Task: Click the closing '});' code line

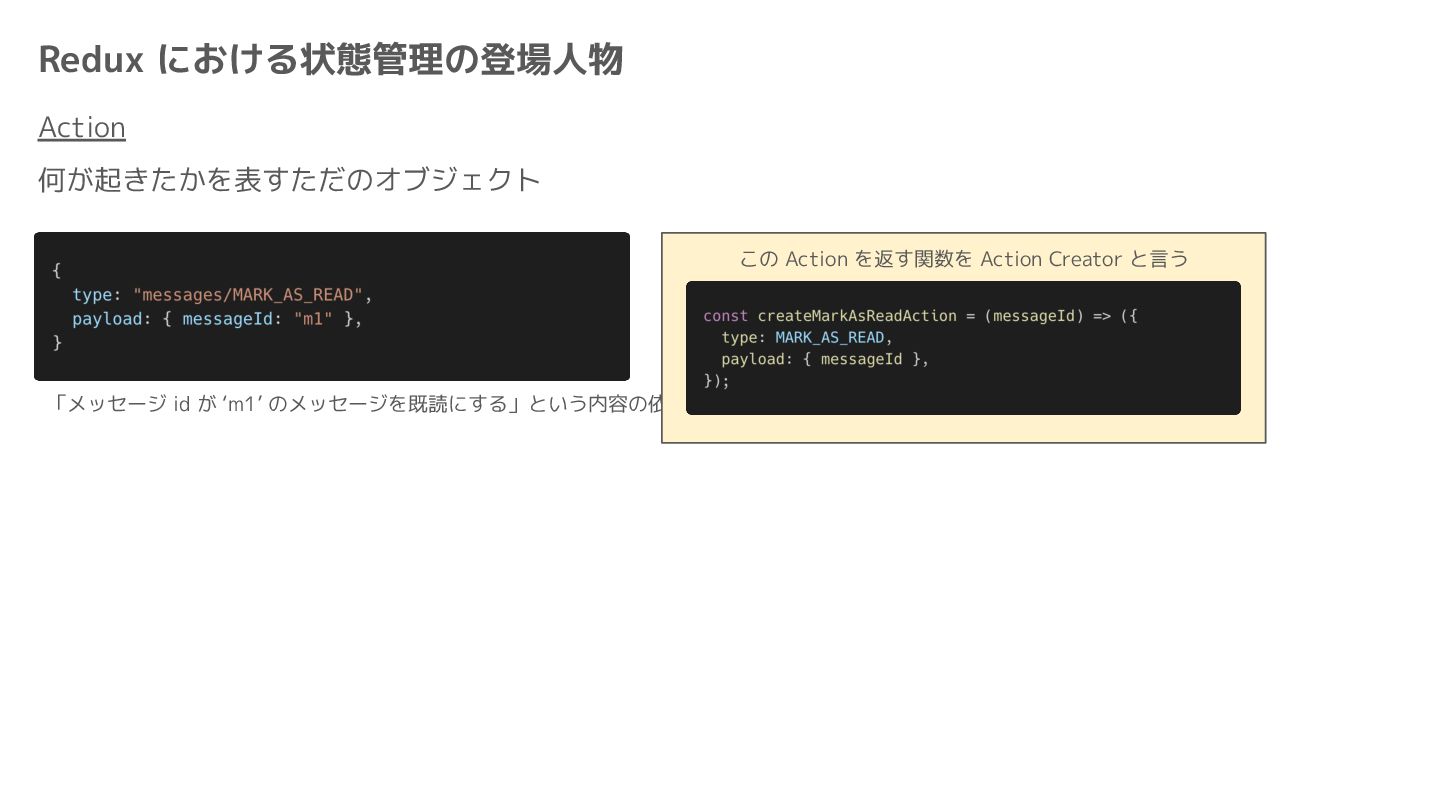Action: point(717,381)
